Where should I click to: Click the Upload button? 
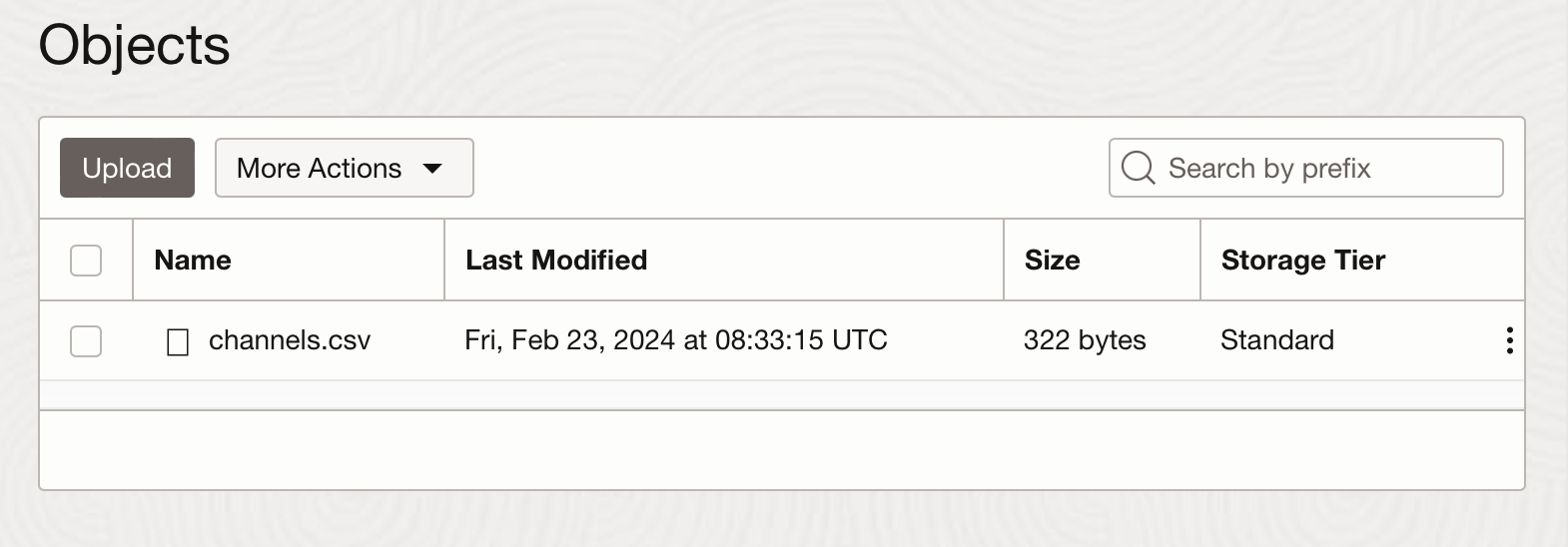127,168
